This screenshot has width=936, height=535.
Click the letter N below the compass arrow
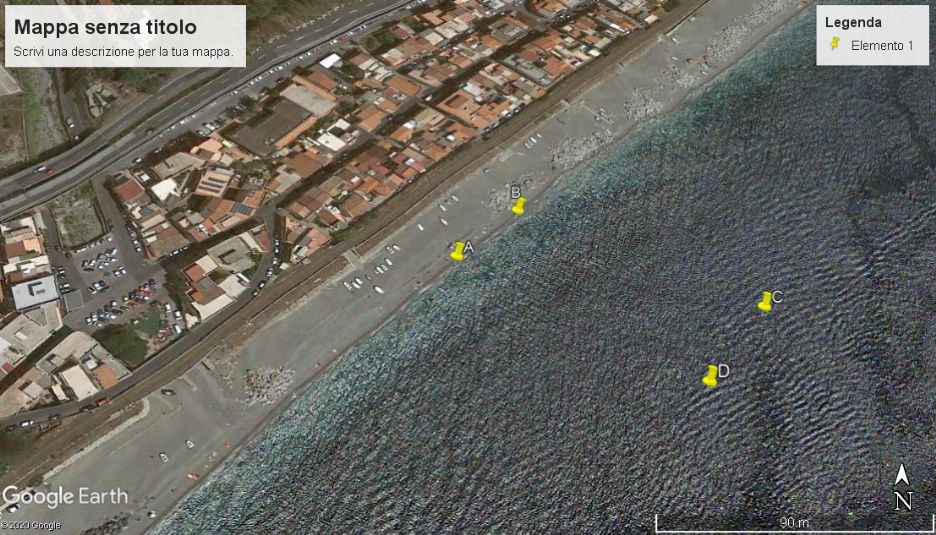point(903,501)
